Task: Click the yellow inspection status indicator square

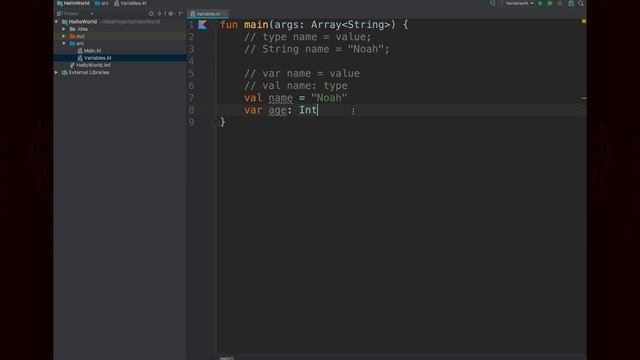Action: (584, 21)
